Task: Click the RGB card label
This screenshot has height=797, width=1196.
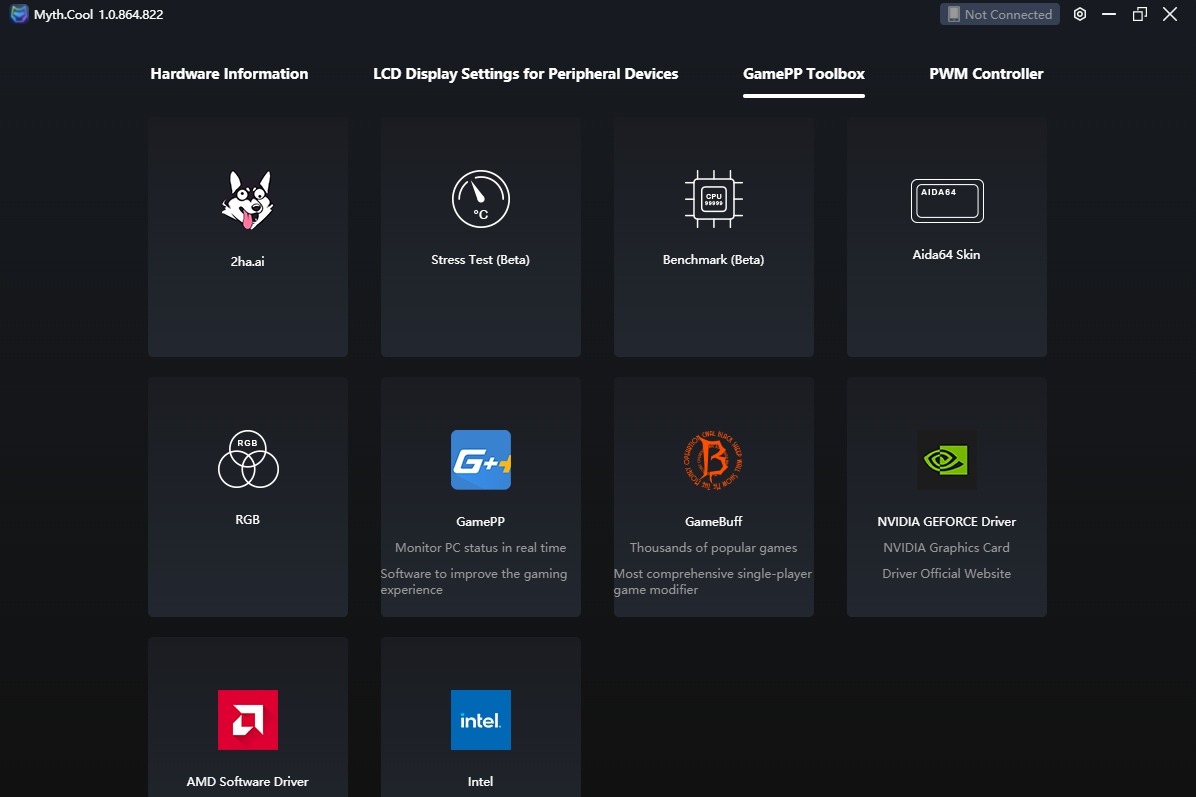Action: [247, 519]
